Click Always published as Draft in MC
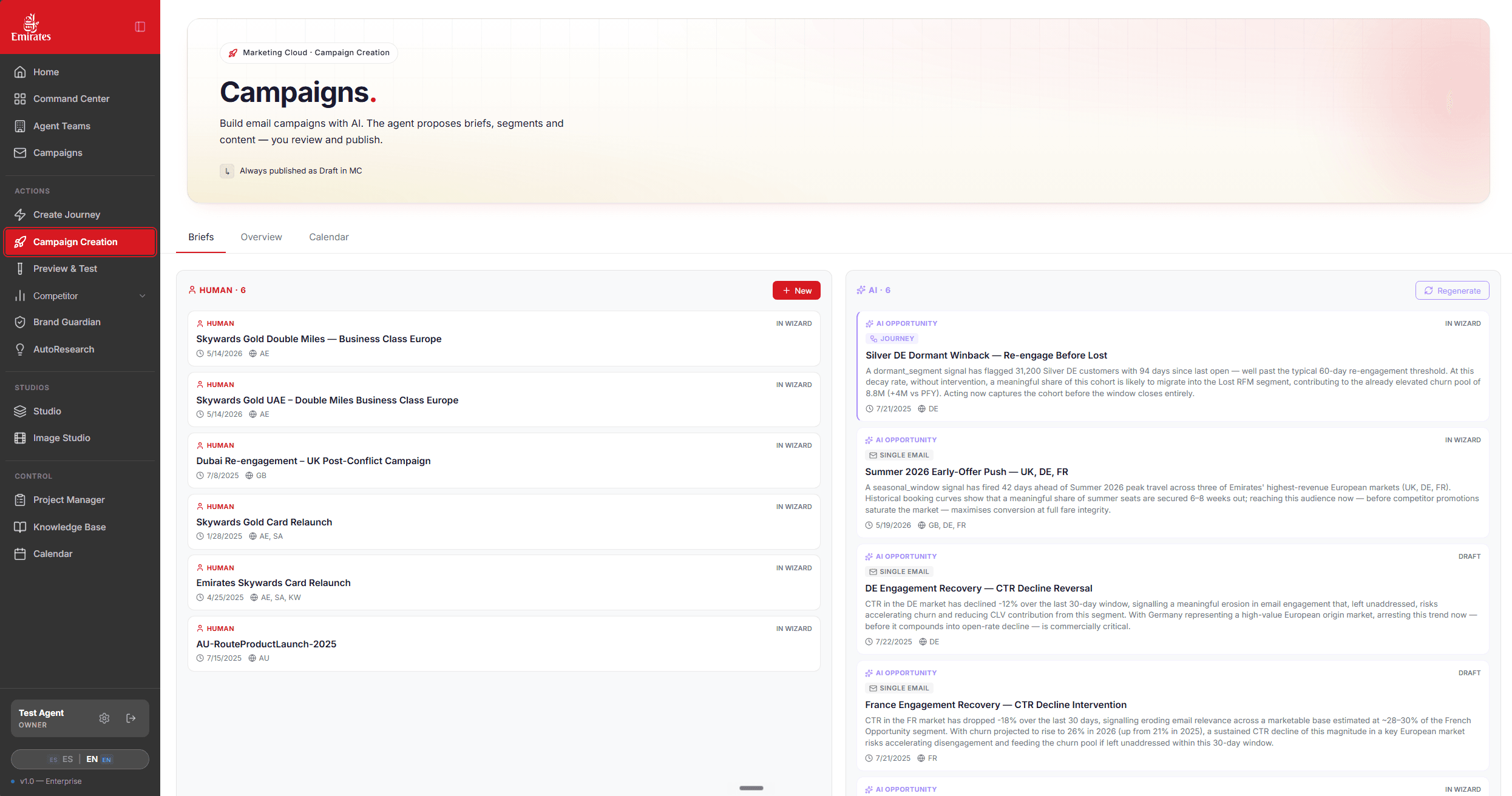 tap(291, 170)
